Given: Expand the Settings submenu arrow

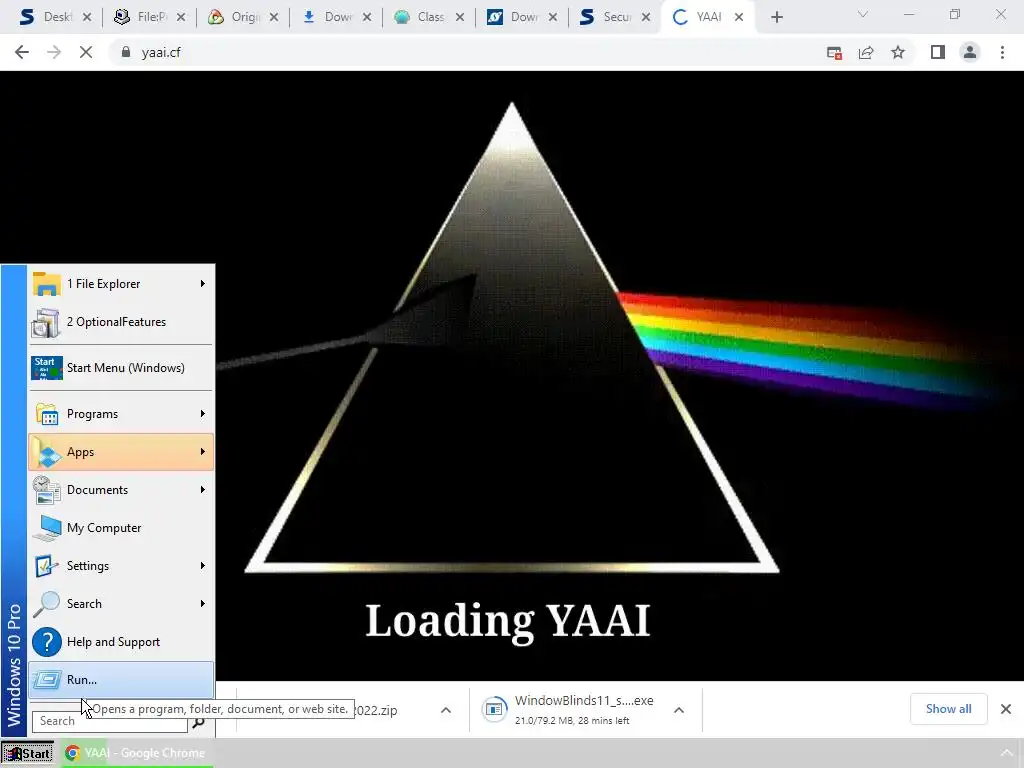Looking at the screenshot, I should point(203,566).
